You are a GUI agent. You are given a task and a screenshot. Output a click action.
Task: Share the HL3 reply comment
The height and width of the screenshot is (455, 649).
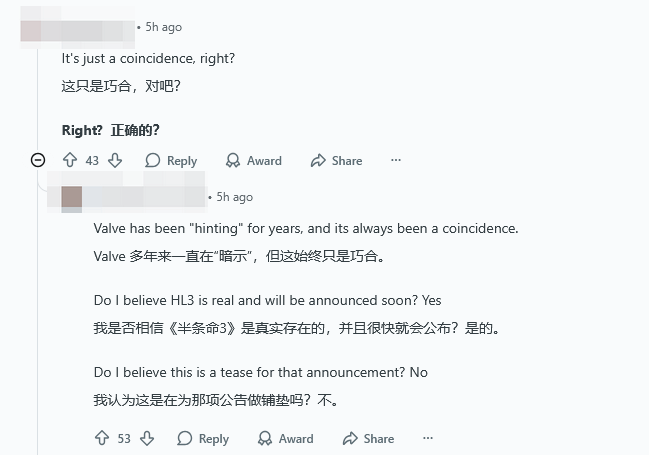pyautogui.click(x=369, y=438)
